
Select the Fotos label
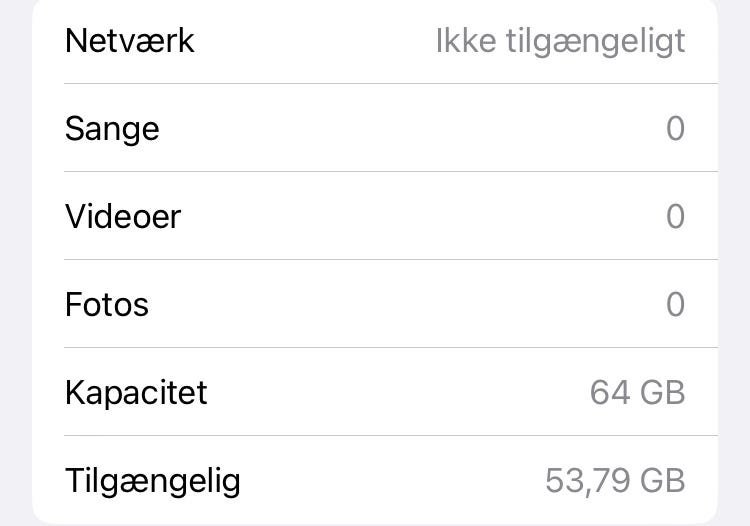(107, 304)
